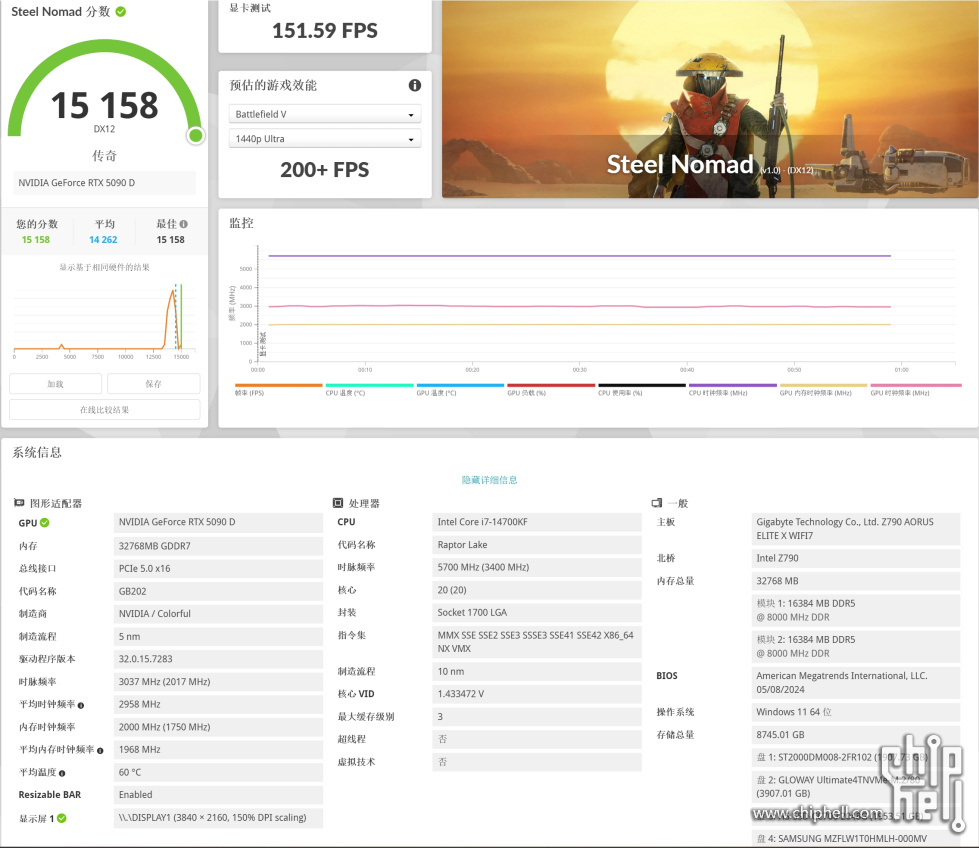Click the green verified icon beside GPU
The image size is (979, 848).
point(45,523)
